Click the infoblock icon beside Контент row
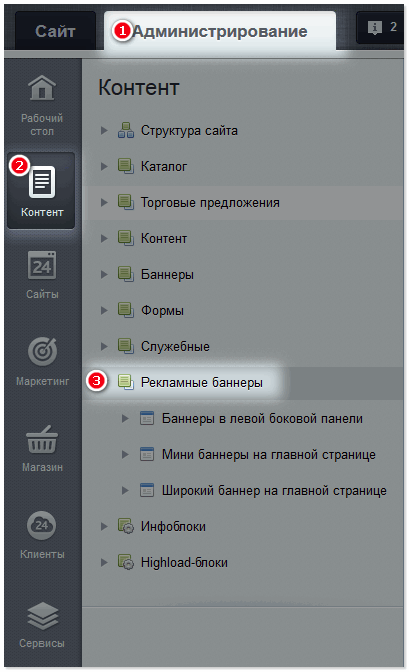 click(126, 238)
